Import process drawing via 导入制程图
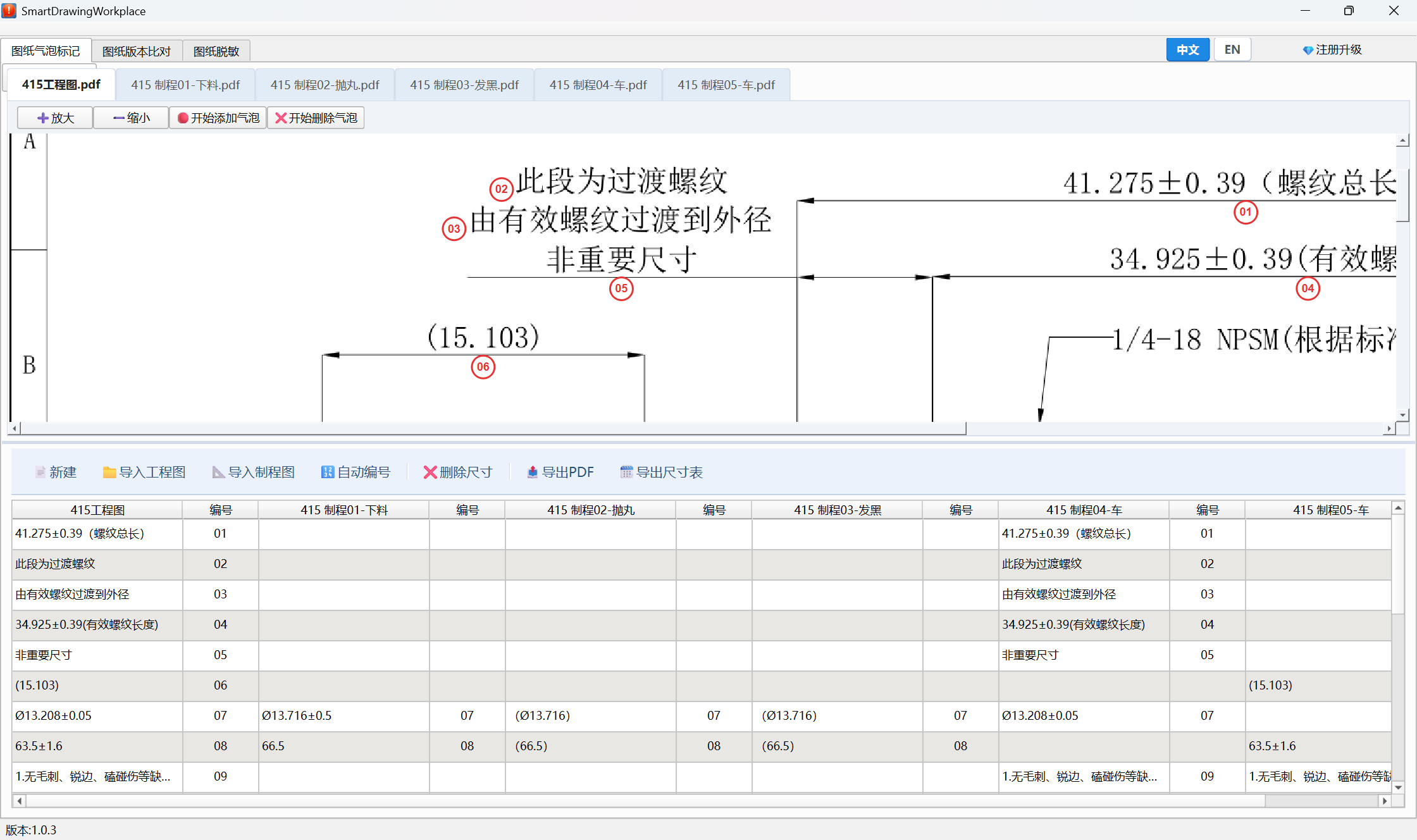Viewport: 1417px width, 840px height. click(254, 472)
